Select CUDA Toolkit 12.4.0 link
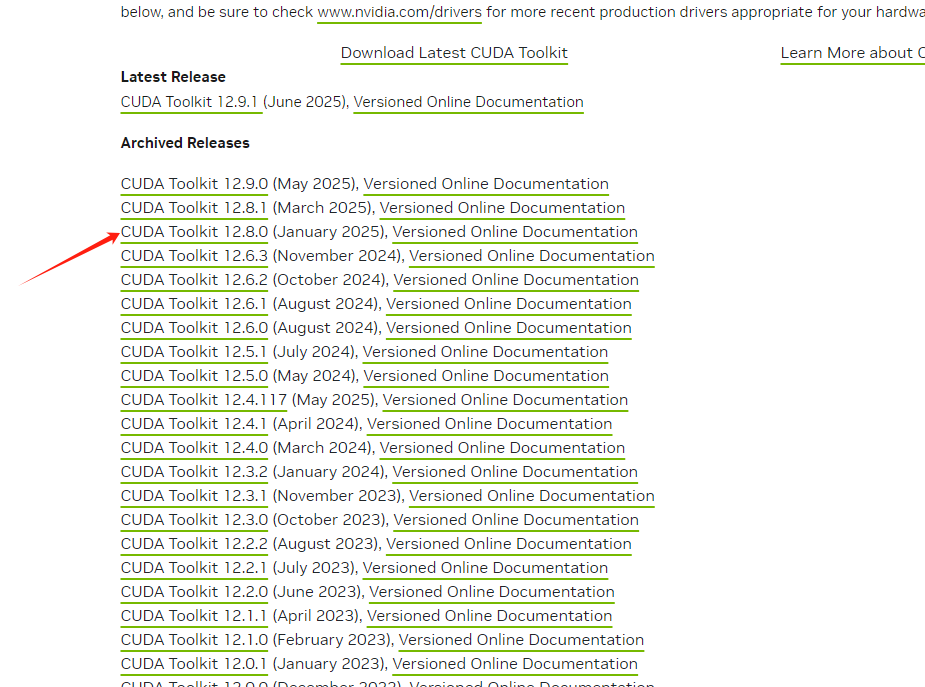Image resolution: width=925 pixels, height=687 pixels. click(x=194, y=448)
